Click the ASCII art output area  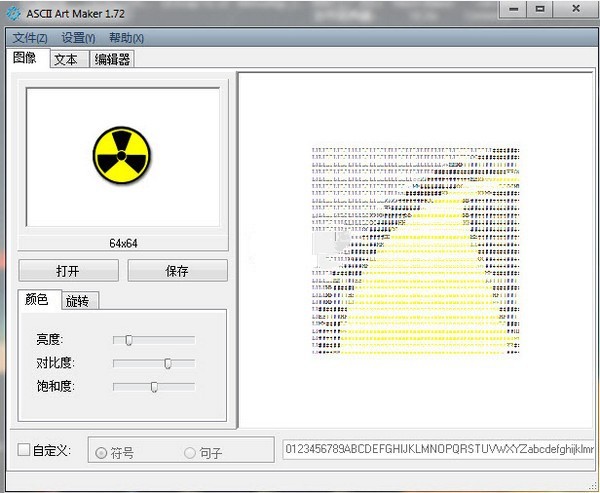[x=415, y=250]
